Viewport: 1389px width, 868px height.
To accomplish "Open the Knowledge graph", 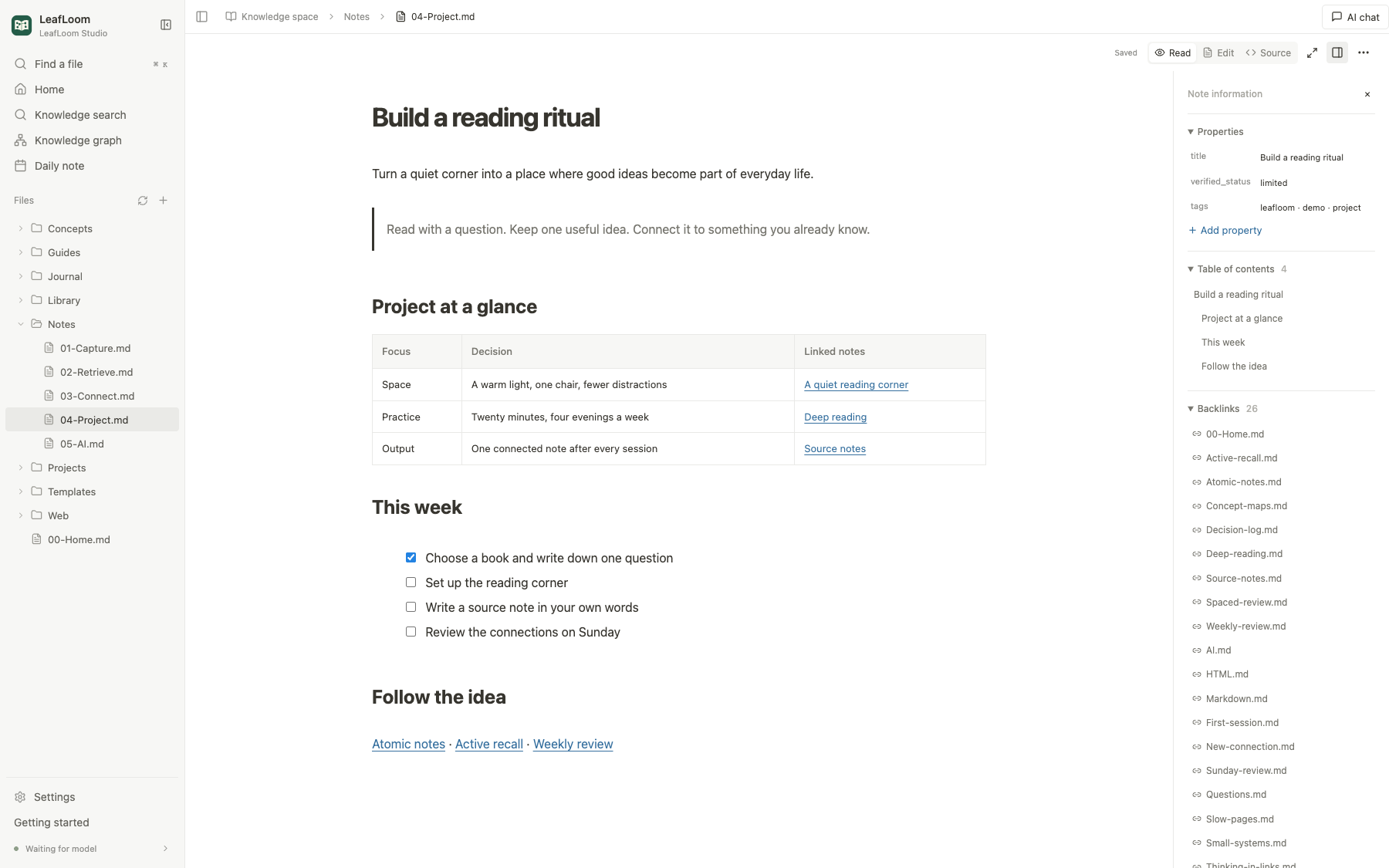I will coord(92,140).
